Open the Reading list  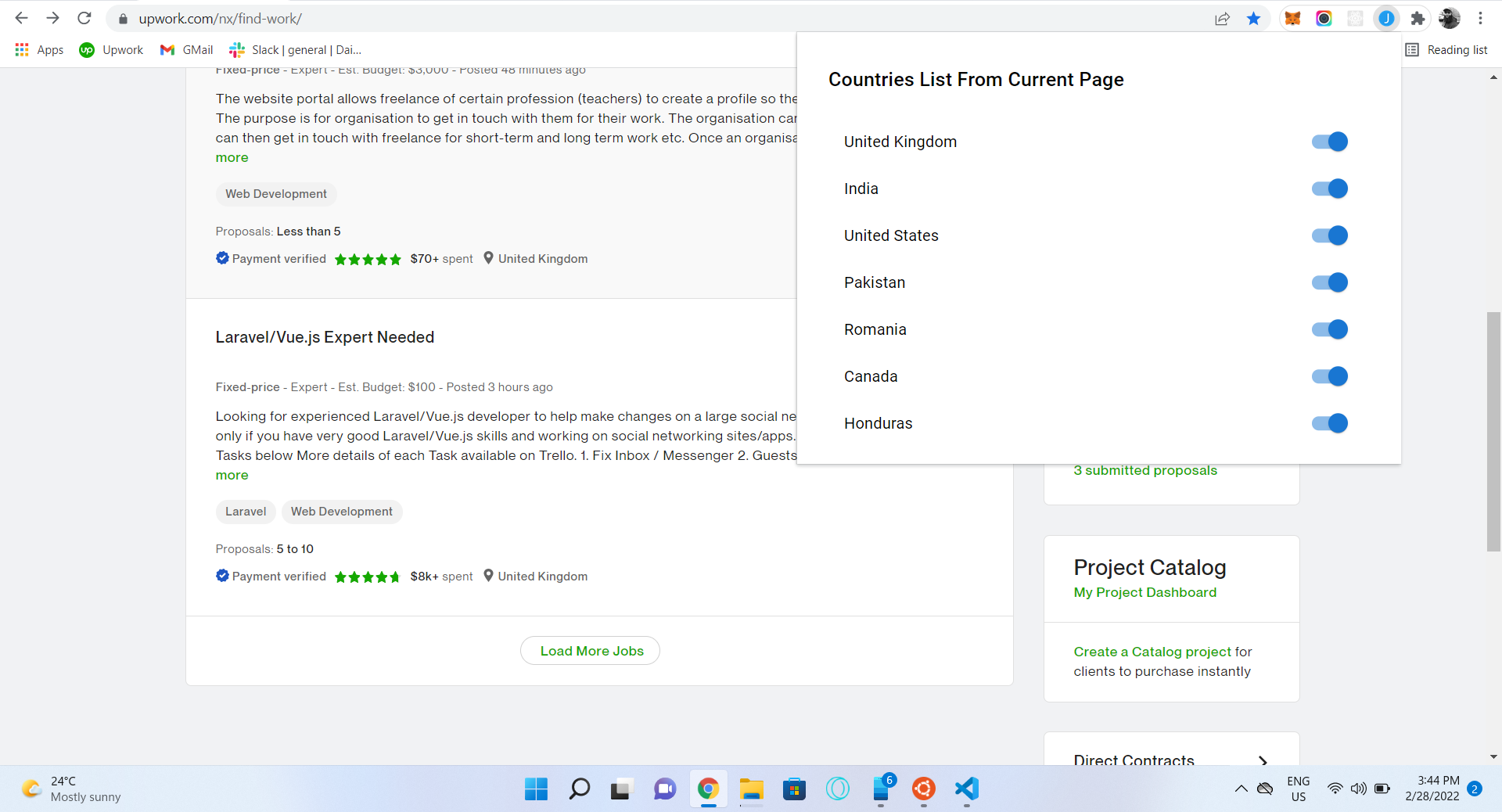pos(1446,49)
